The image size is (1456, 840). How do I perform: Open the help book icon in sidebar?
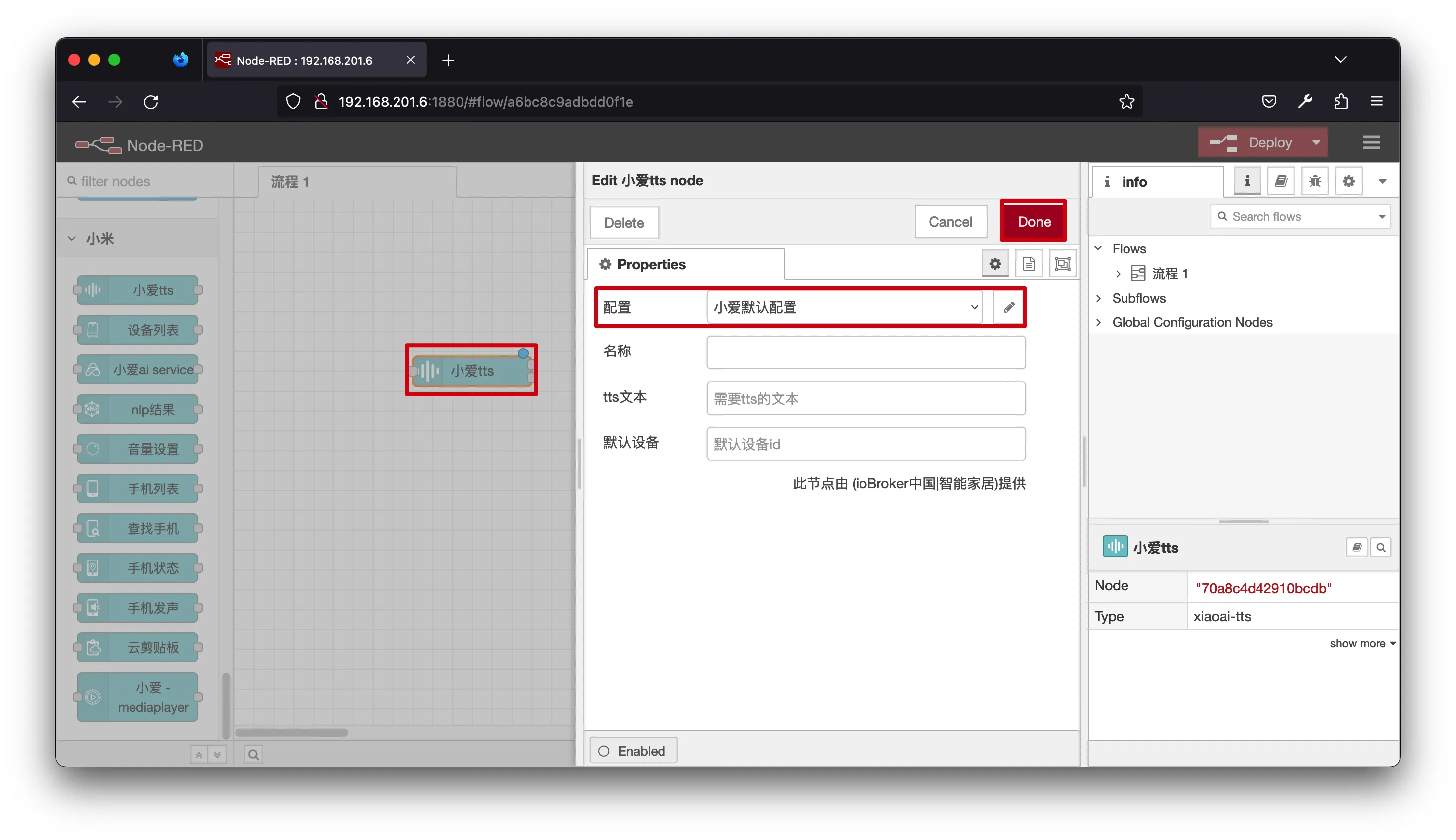pos(1281,181)
